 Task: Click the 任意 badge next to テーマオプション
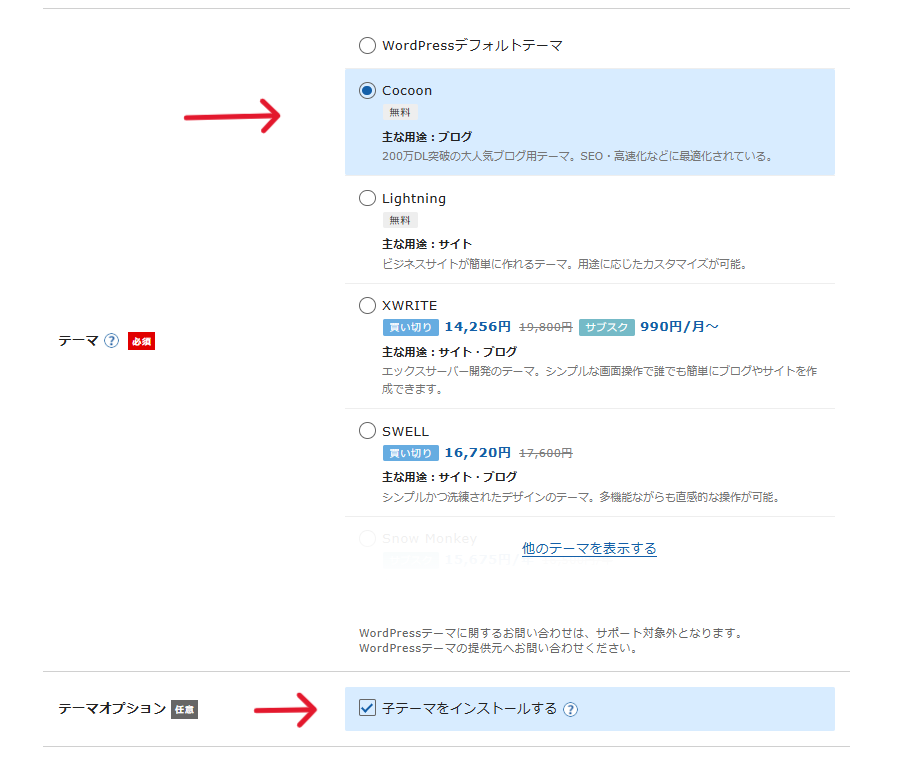(x=184, y=709)
